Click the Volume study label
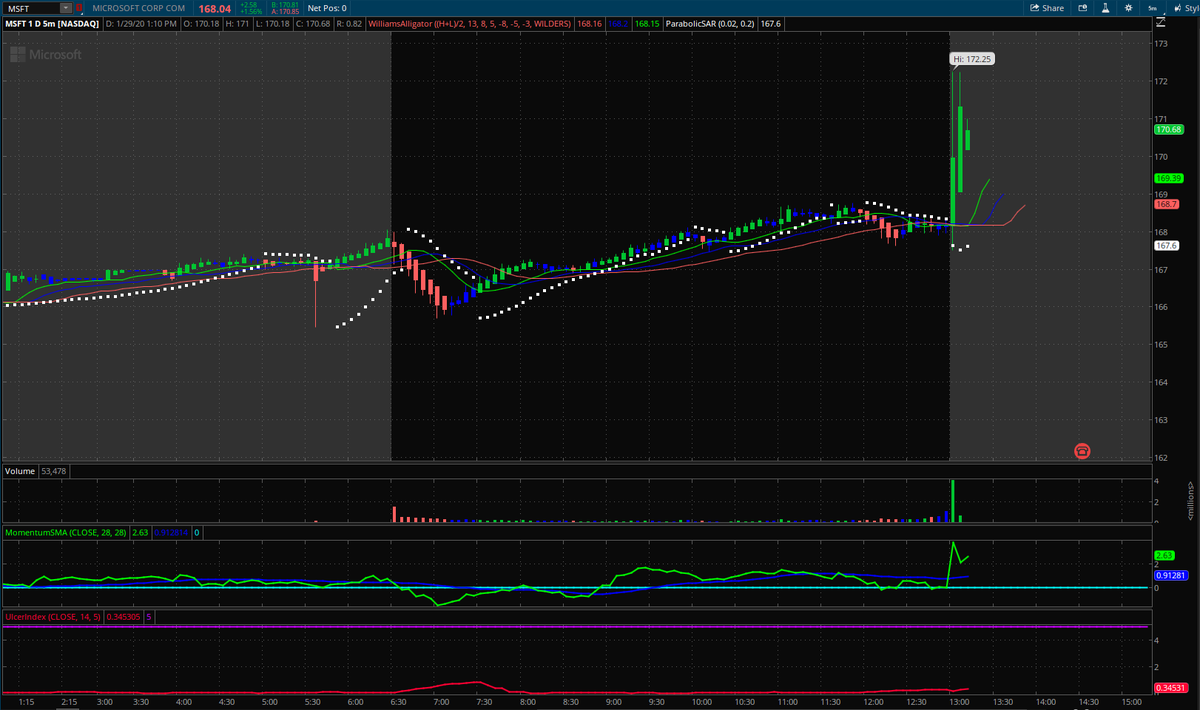 [x=19, y=471]
